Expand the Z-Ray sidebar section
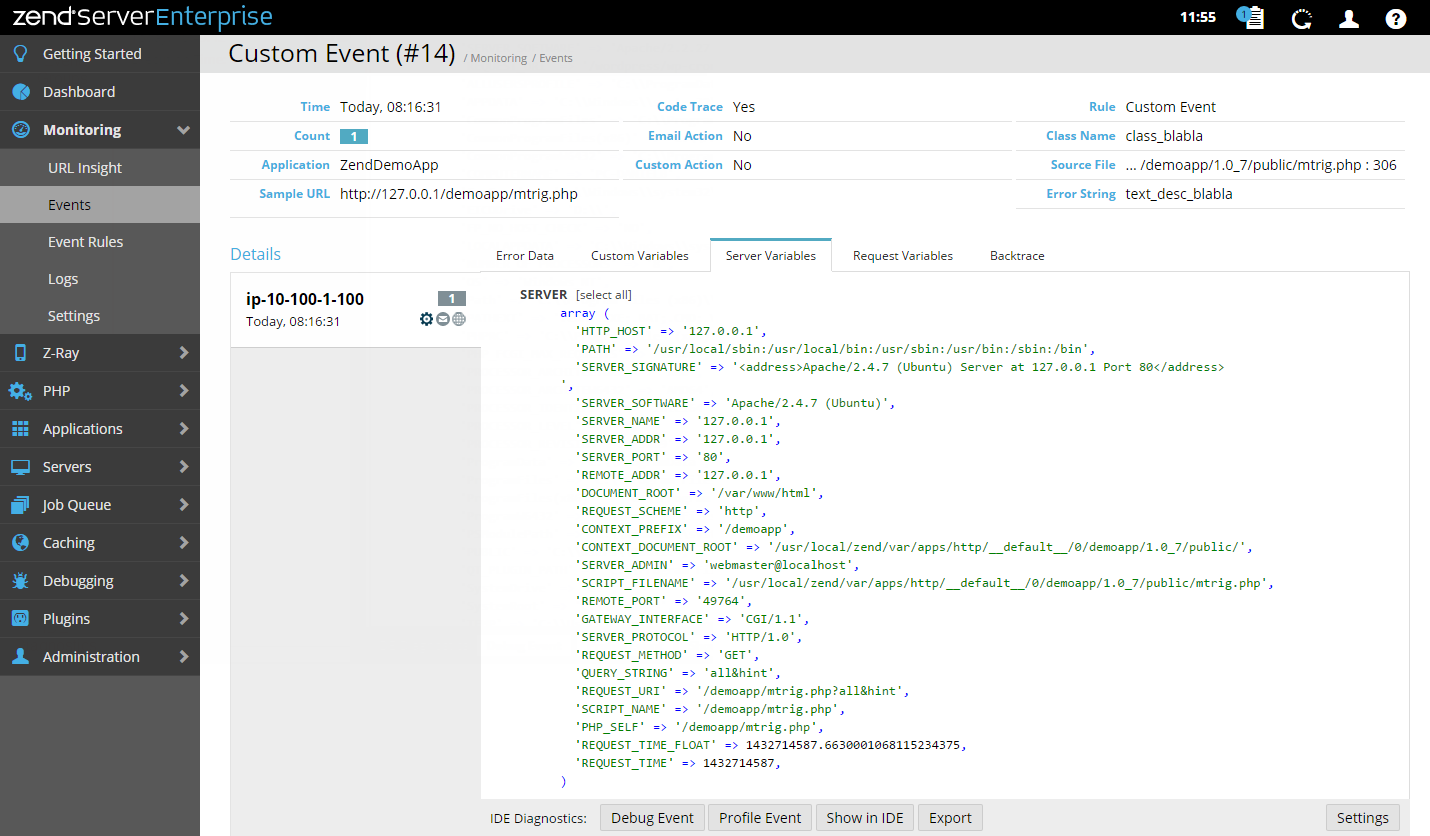The width and height of the screenshot is (1430, 836). 183,352
